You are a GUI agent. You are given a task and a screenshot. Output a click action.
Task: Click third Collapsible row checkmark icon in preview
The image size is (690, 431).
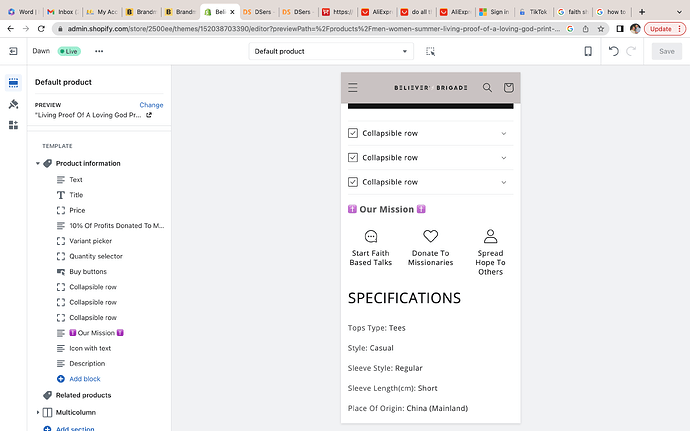click(x=353, y=181)
